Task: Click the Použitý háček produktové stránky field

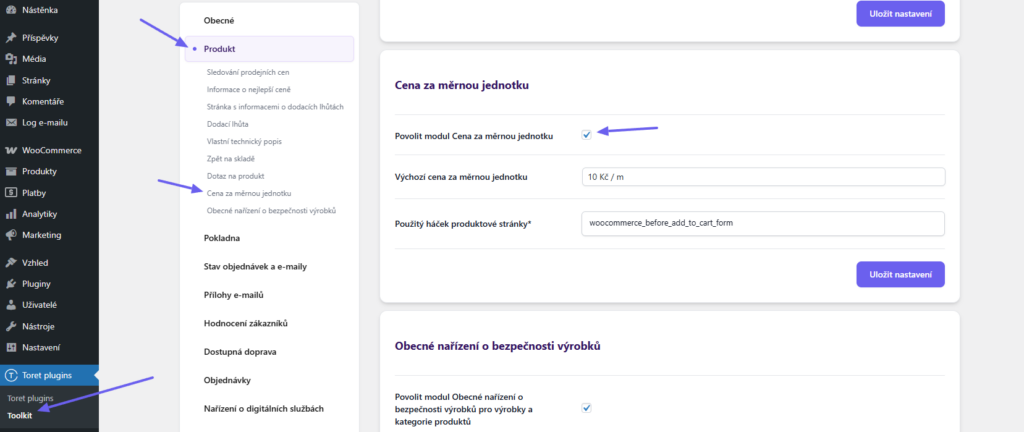Action: [762, 222]
